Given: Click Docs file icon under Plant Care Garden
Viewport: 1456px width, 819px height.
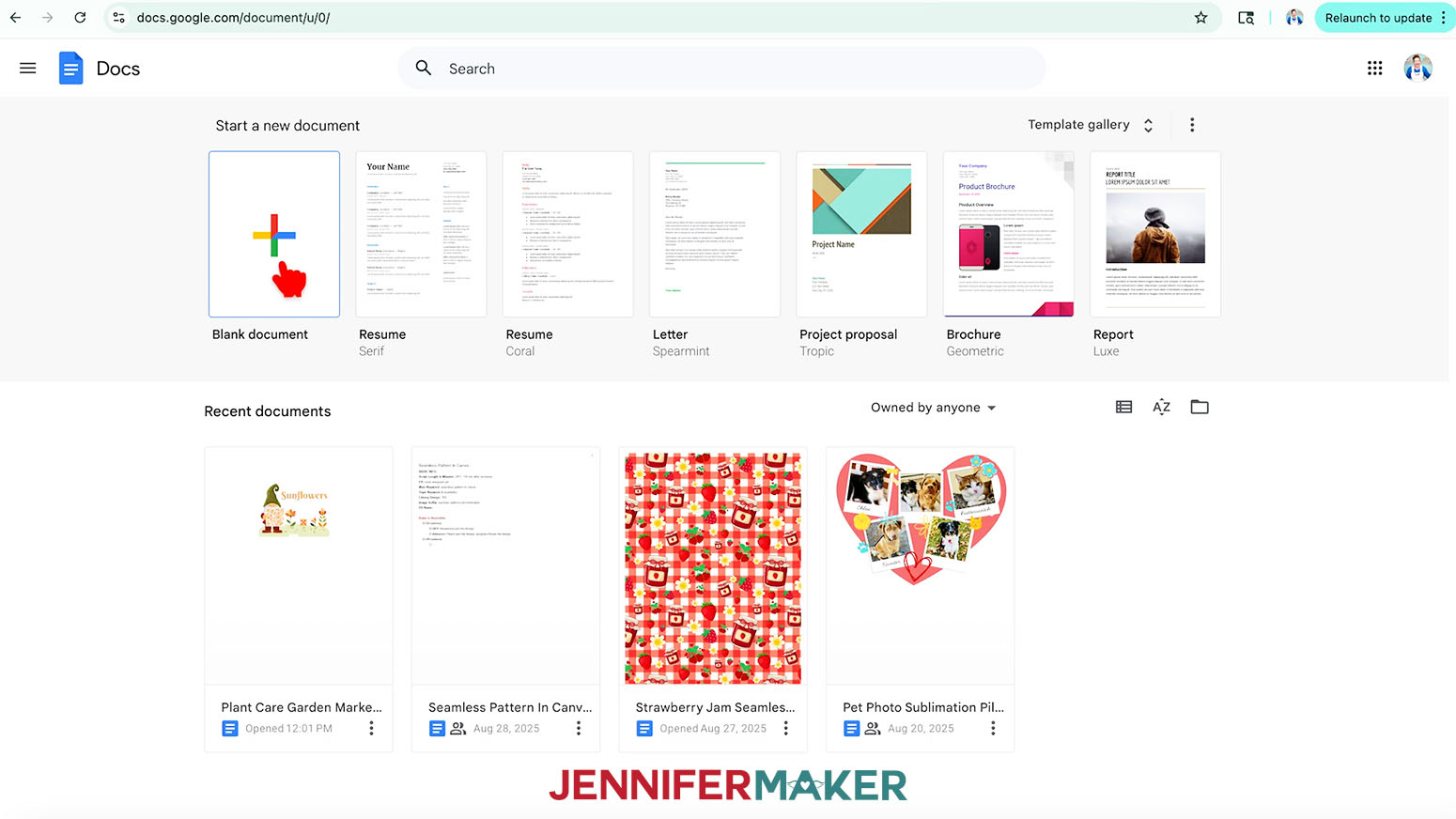Looking at the screenshot, I should (x=230, y=729).
